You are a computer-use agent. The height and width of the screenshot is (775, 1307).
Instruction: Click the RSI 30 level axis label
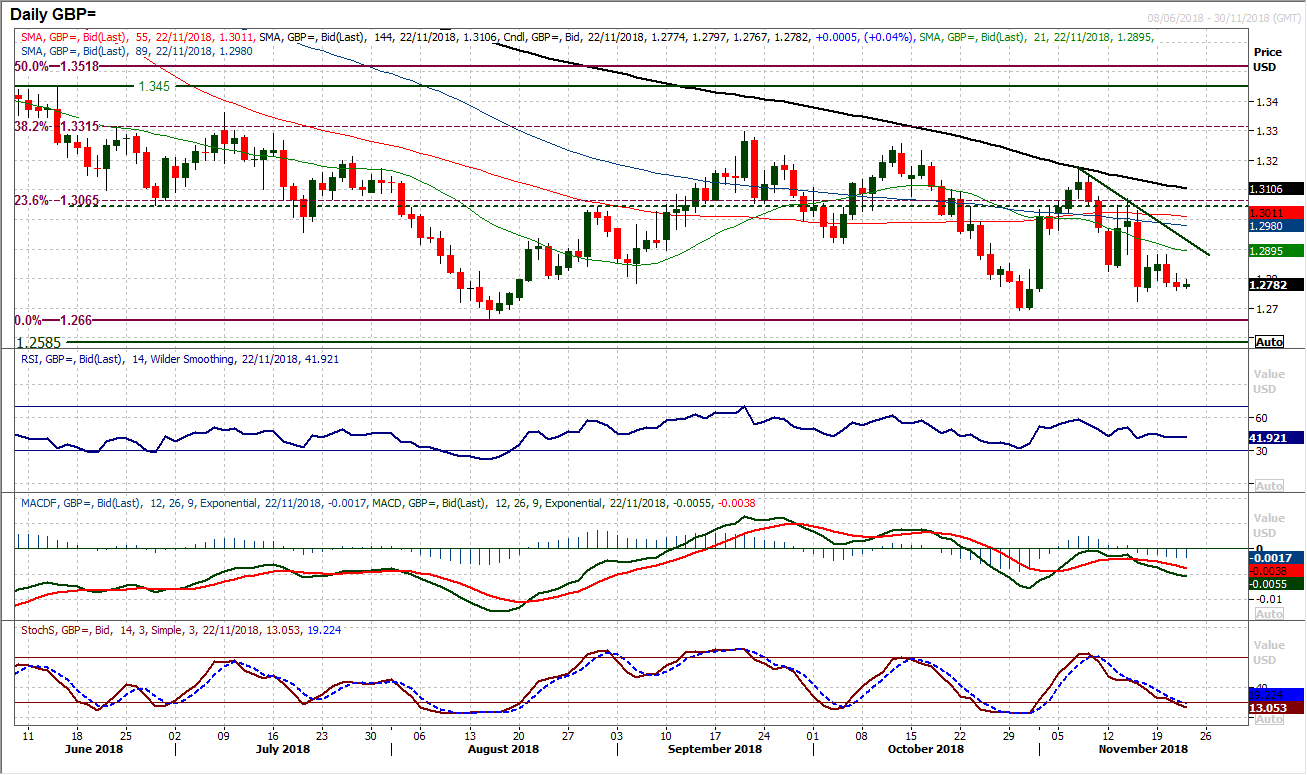click(x=1262, y=451)
